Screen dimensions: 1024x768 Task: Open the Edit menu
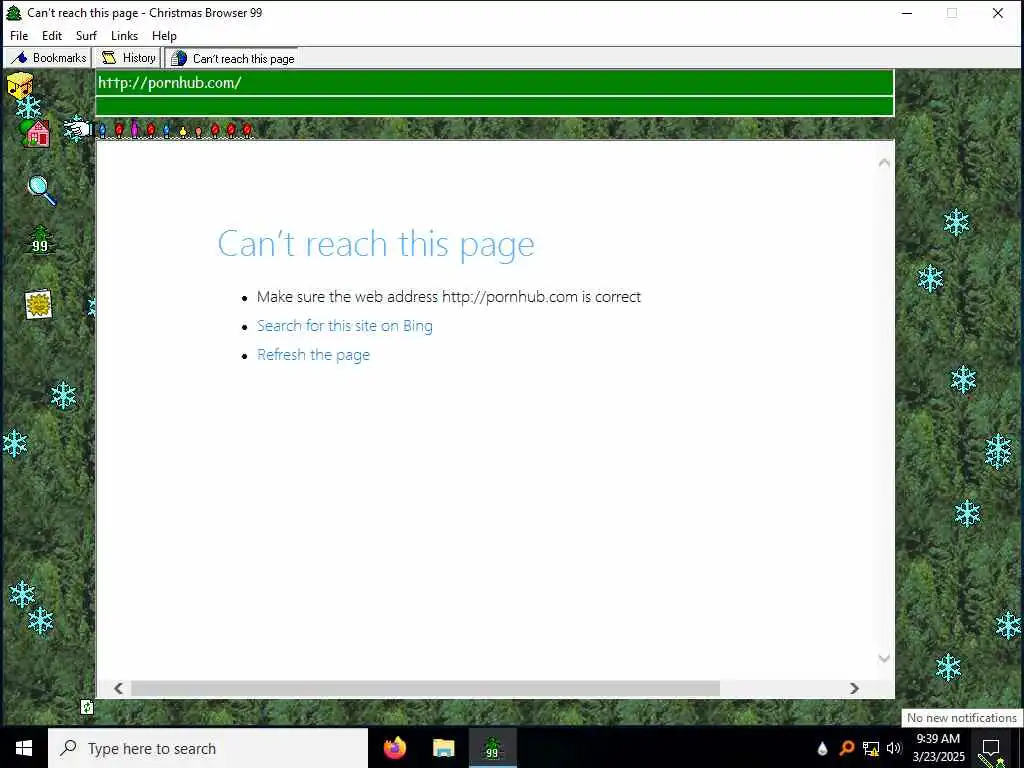click(x=52, y=36)
